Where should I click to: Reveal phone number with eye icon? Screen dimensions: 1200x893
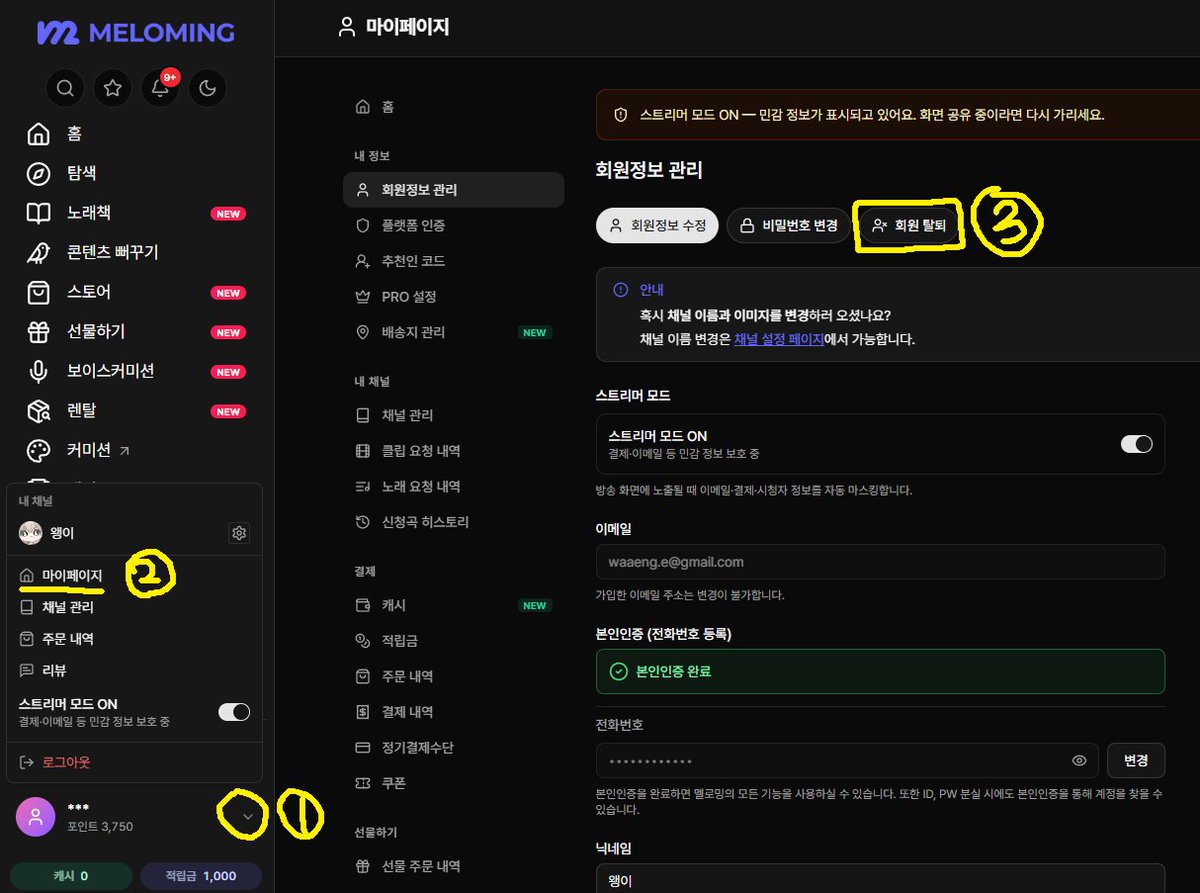coord(1079,761)
